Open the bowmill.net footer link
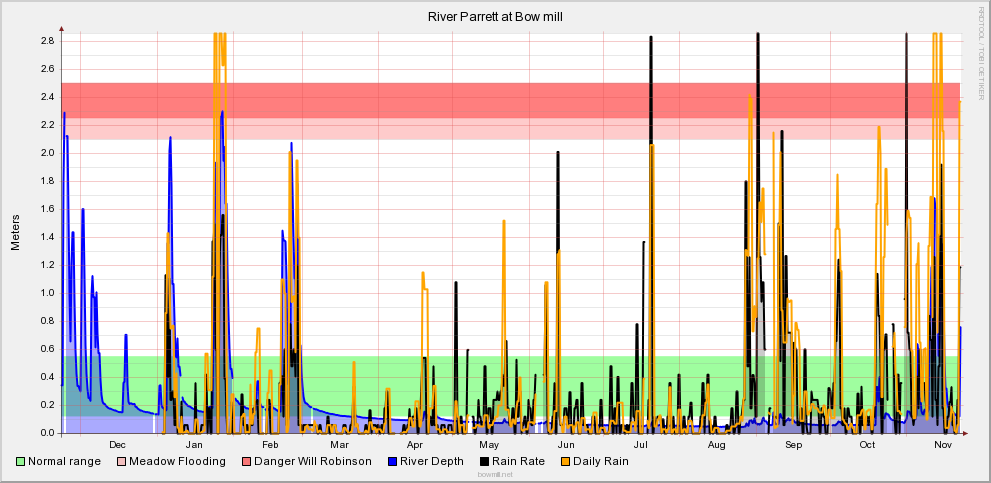Viewport: 991px width, 483px height. coord(495,476)
